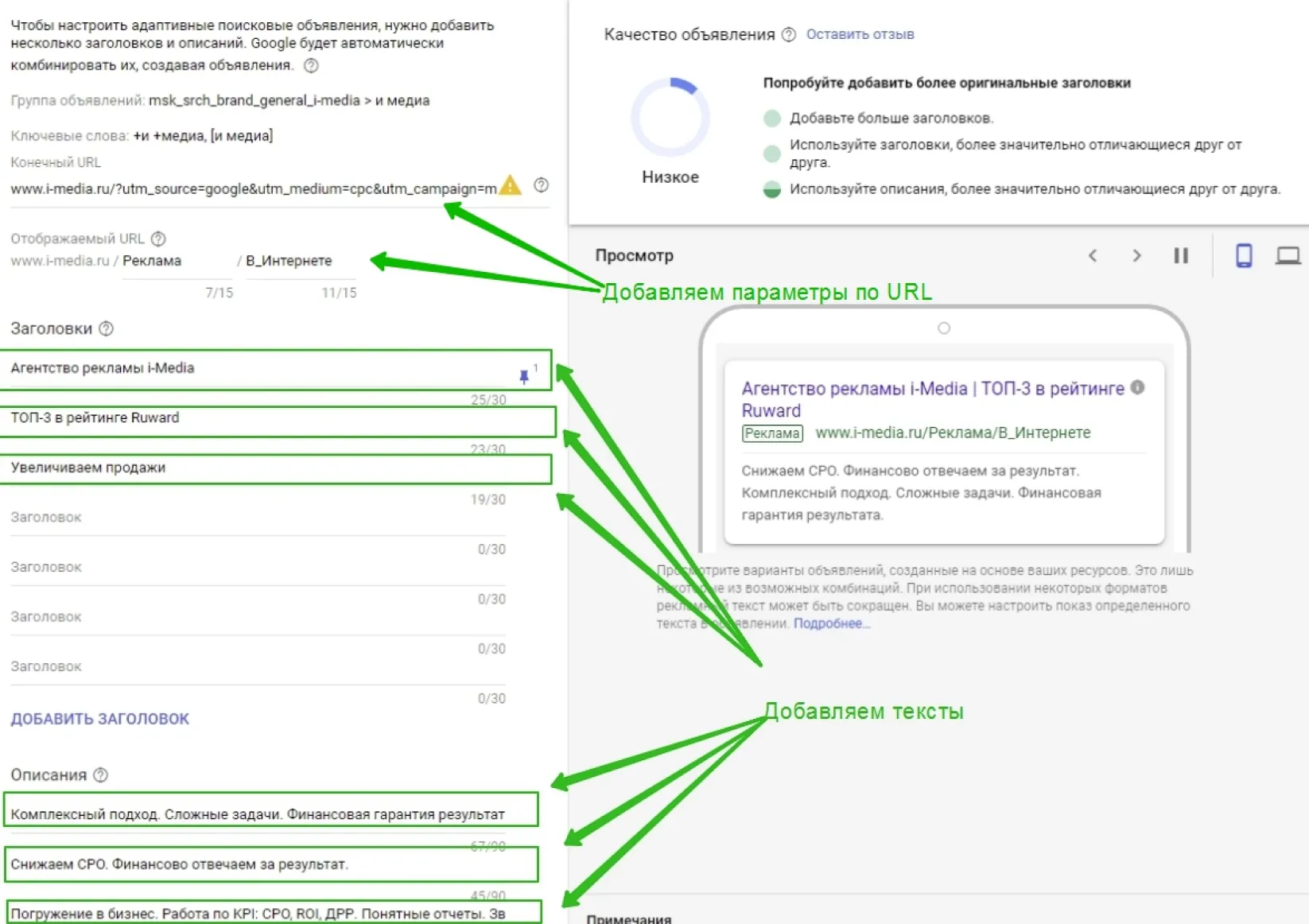The image size is (1309, 924).
Task: Click Оставить отзыв link
Action: click(x=860, y=34)
